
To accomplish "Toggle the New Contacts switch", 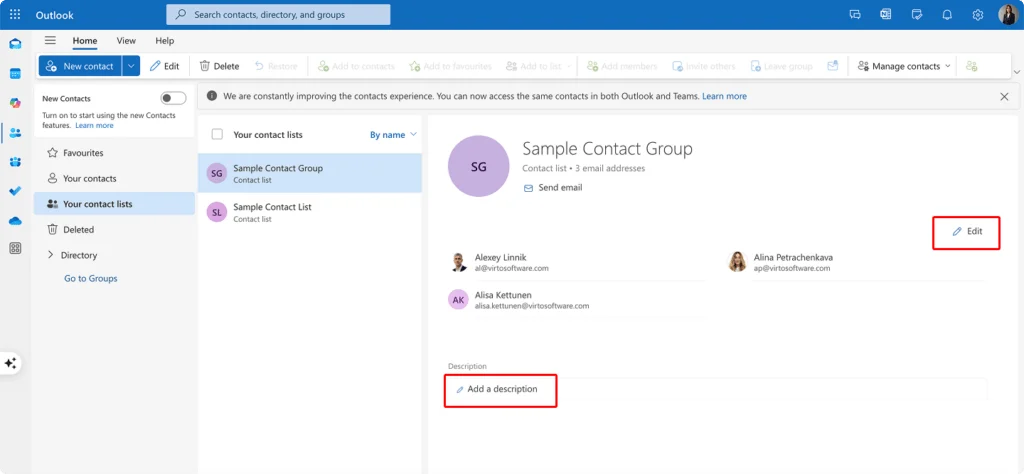I will tap(173, 98).
